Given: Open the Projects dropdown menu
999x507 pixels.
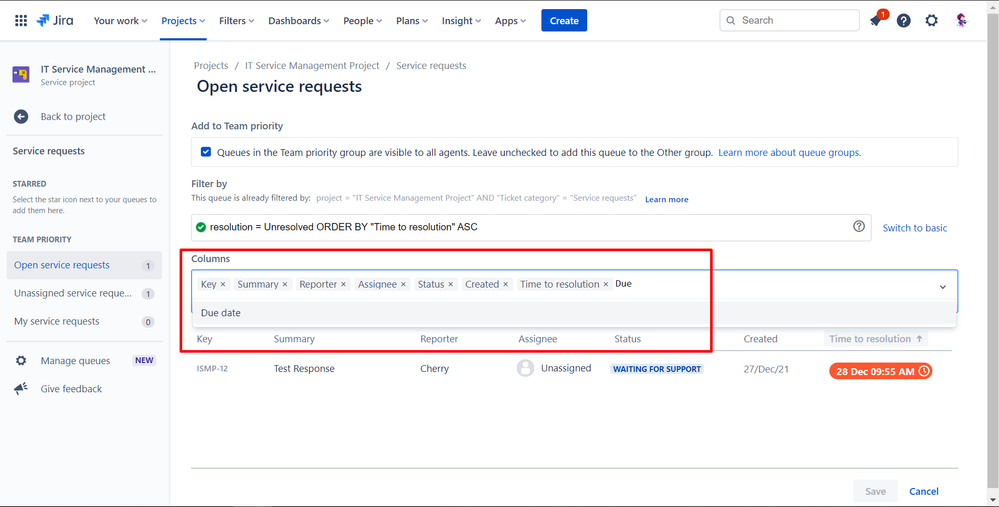Looking at the screenshot, I should [x=183, y=20].
